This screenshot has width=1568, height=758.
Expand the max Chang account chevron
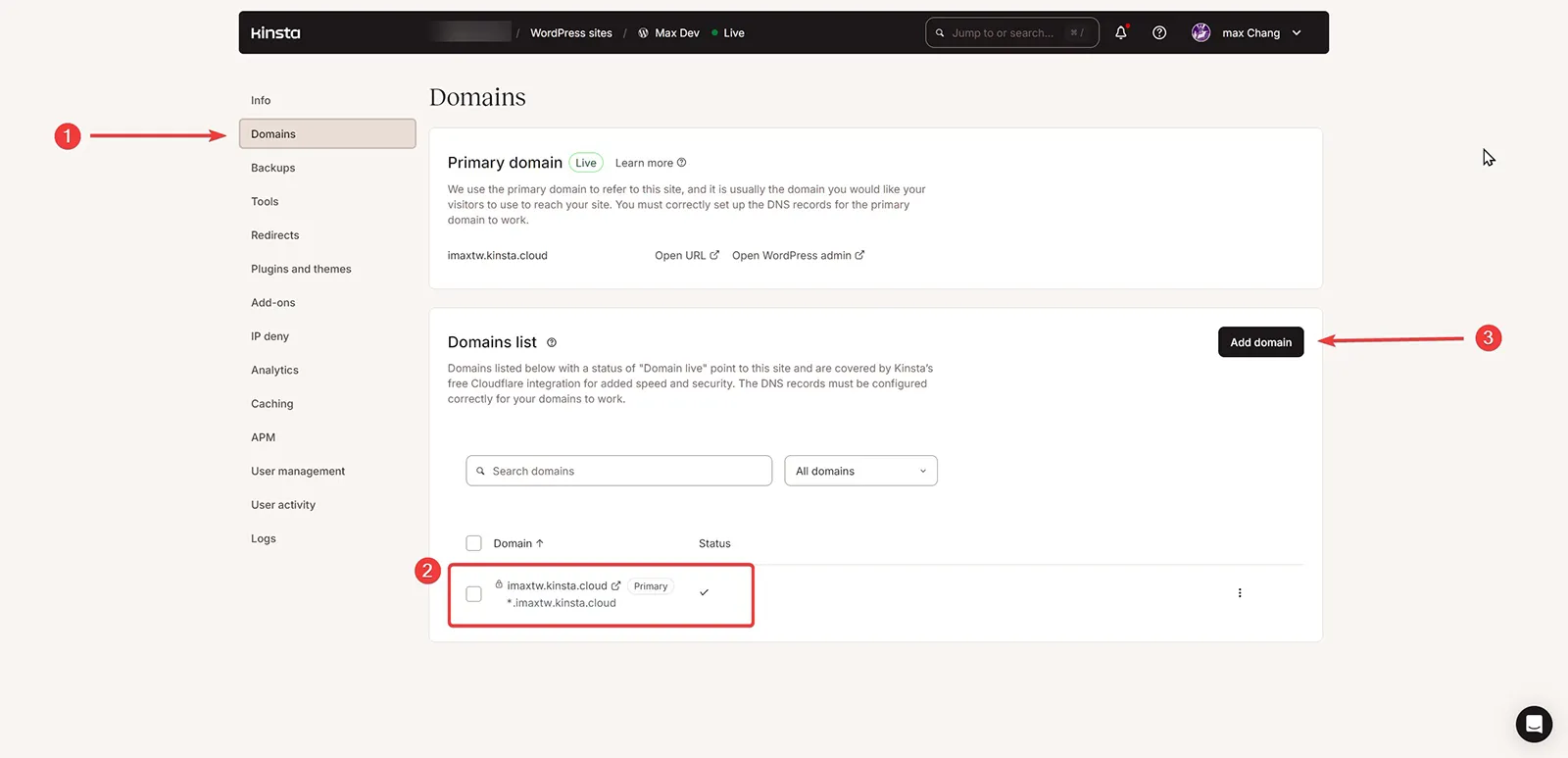1297,32
